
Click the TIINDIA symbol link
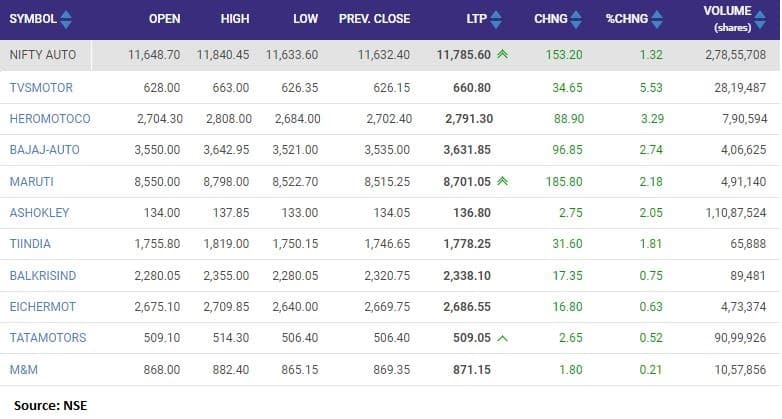[x=31, y=244]
